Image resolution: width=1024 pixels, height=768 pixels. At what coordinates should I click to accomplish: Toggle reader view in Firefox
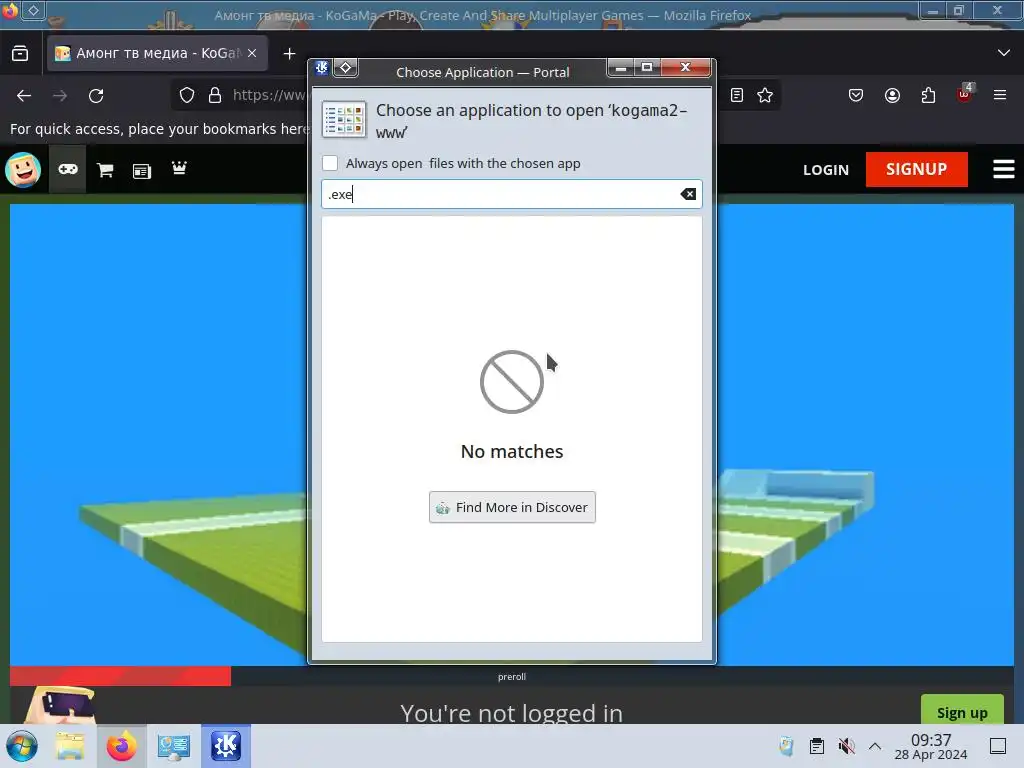pyautogui.click(x=737, y=95)
